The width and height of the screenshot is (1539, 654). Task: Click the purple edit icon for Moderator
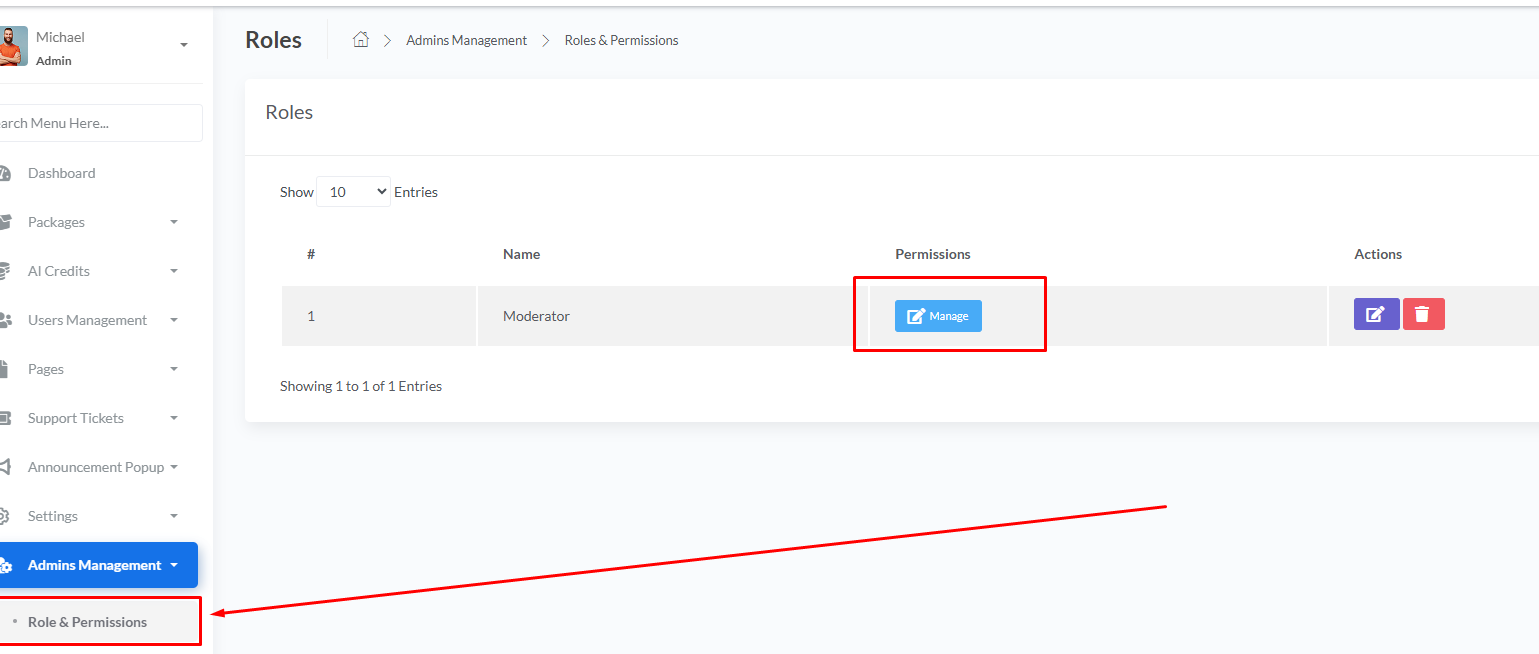tap(1376, 314)
